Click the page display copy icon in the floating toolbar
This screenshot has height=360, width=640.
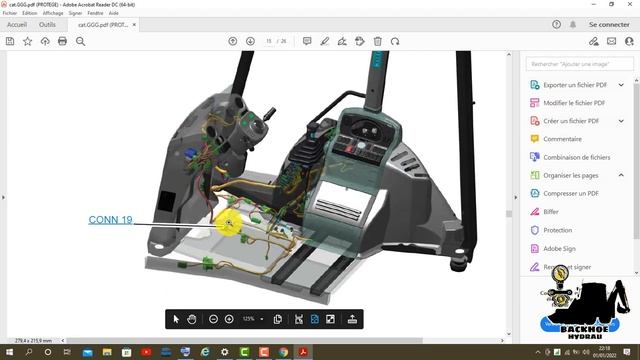pyautogui.click(x=278, y=319)
